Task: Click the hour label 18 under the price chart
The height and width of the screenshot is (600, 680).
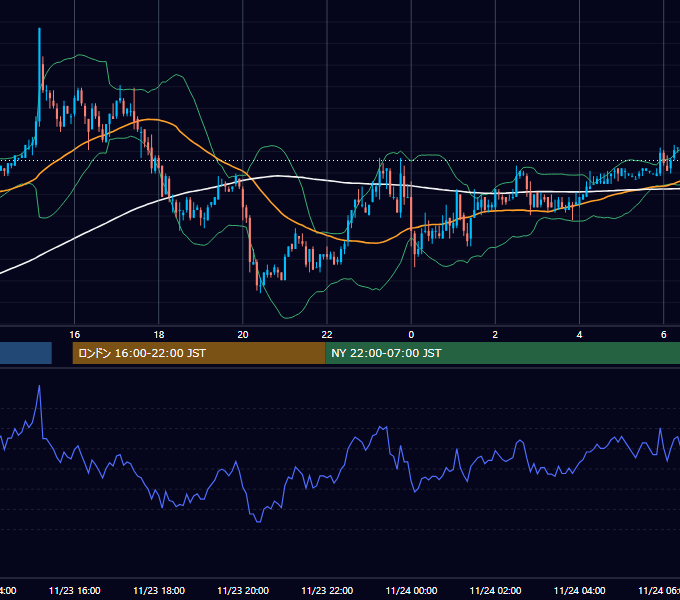Action: click(159, 334)
